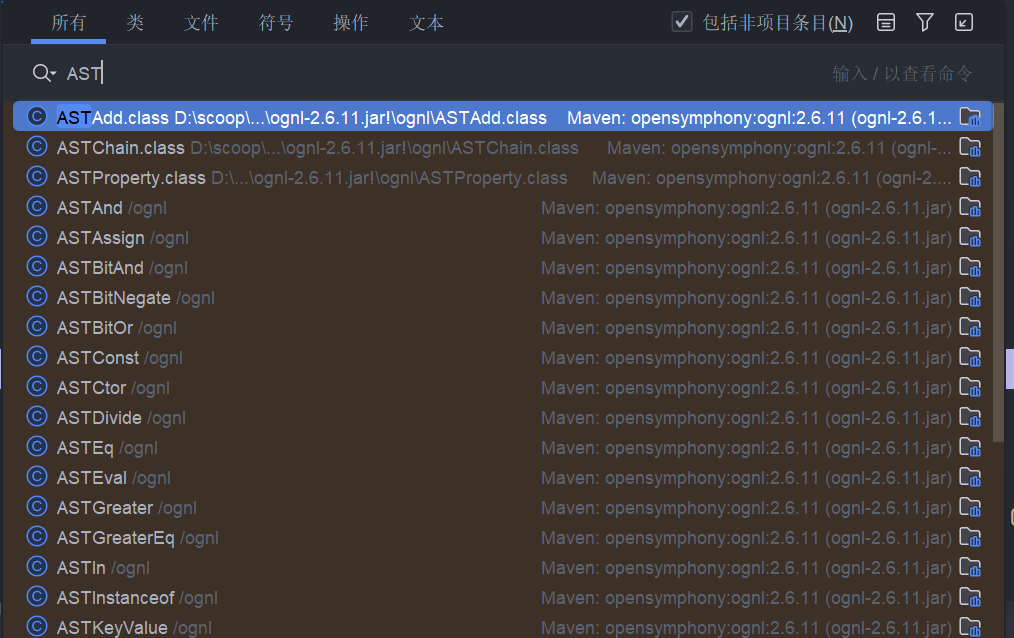Open ASTAnd class result
The image size is (1014, 638).
point(502,207)
